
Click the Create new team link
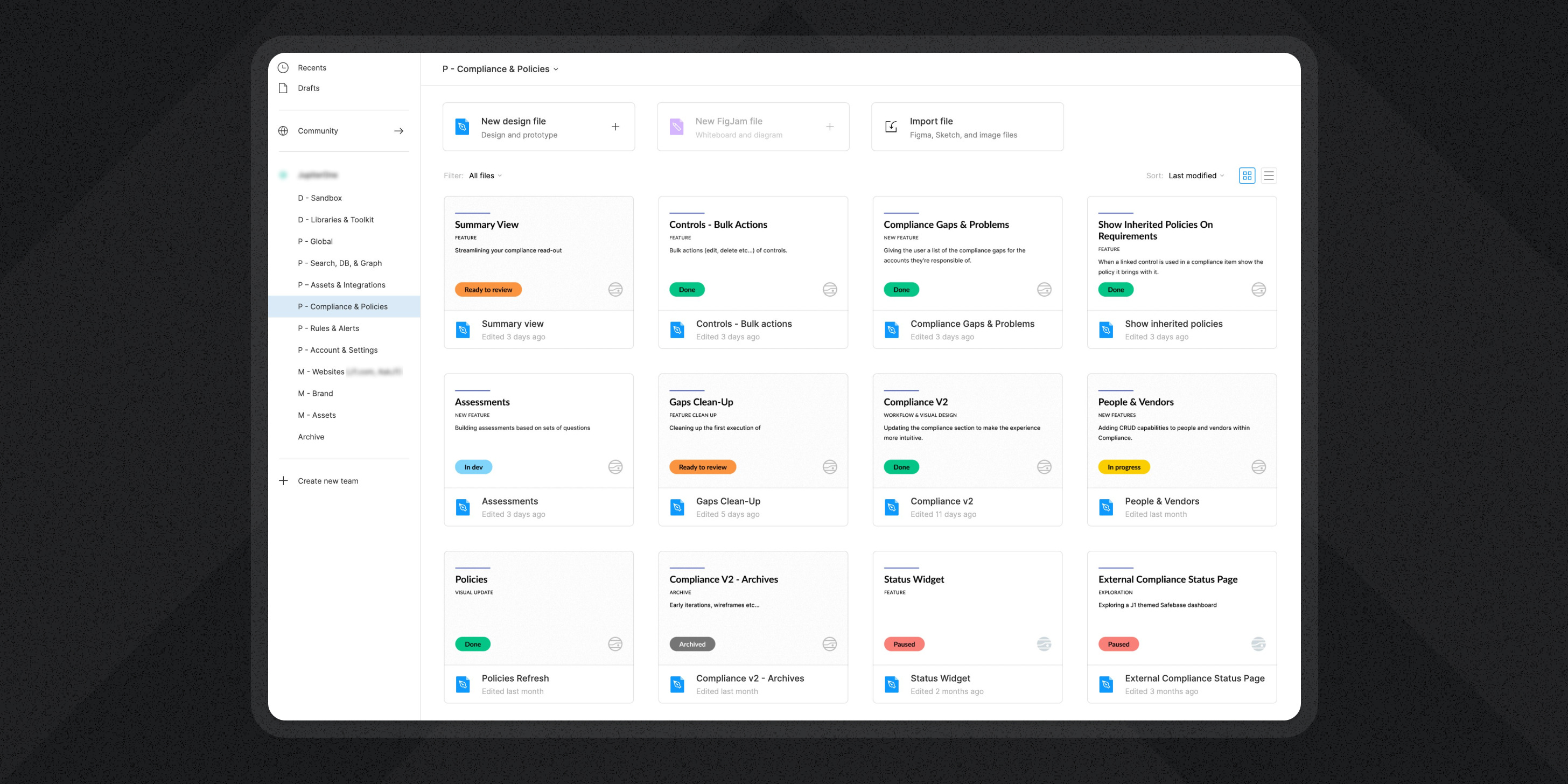(x=328, y=480)
